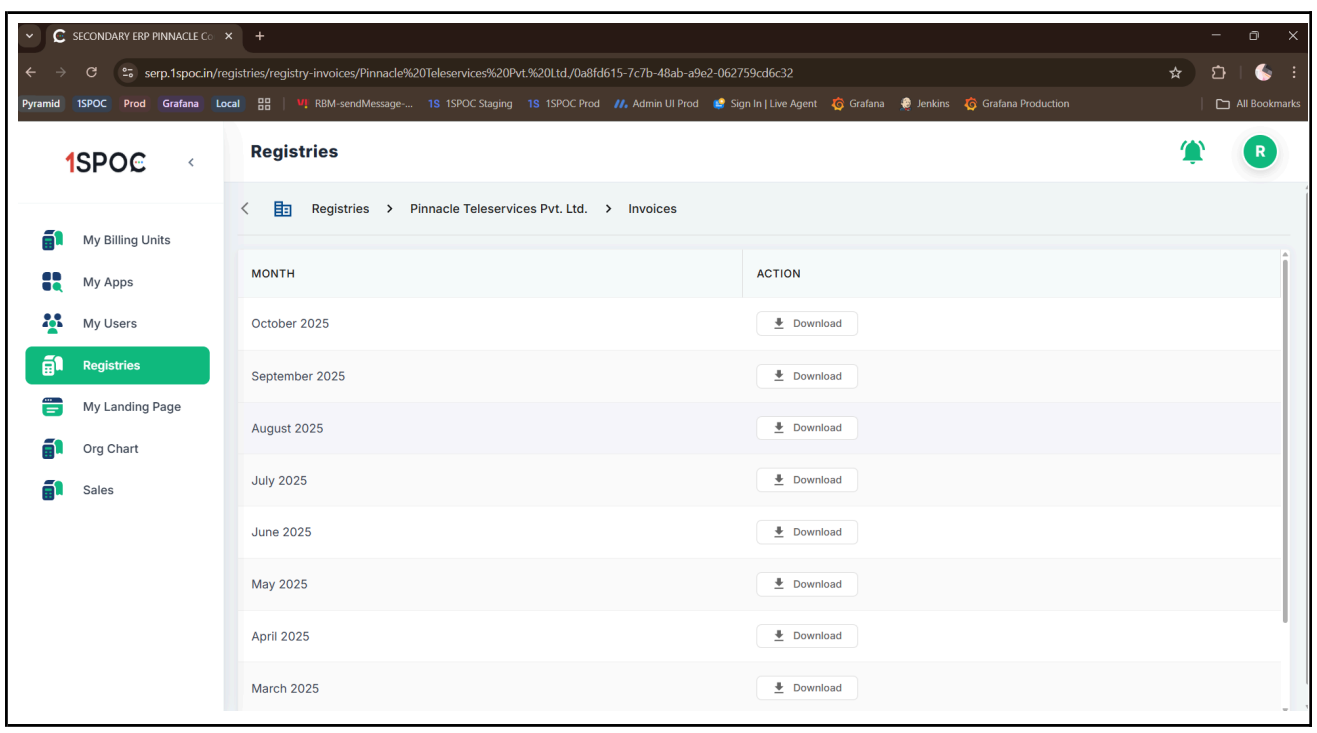Click Pinnacle Teleservices Pvt. Ltd. breadcrumb link
The width and height of the screenshot is (1317, 733).
point(498,209)
